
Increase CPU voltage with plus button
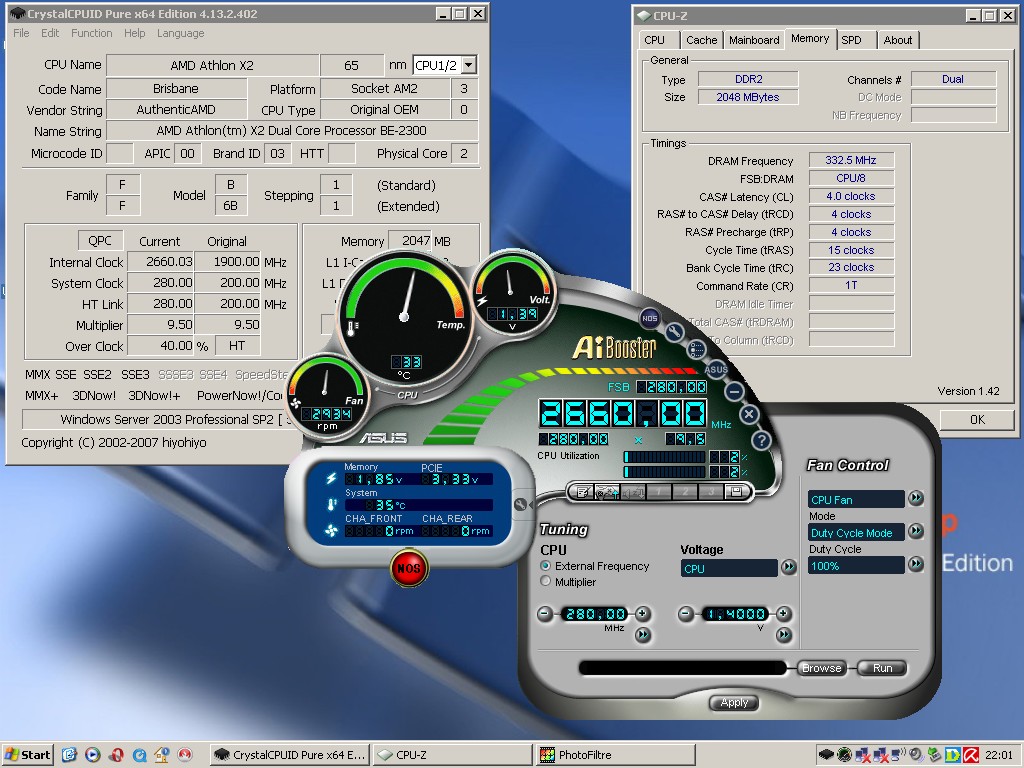click(x=784, y=613)
